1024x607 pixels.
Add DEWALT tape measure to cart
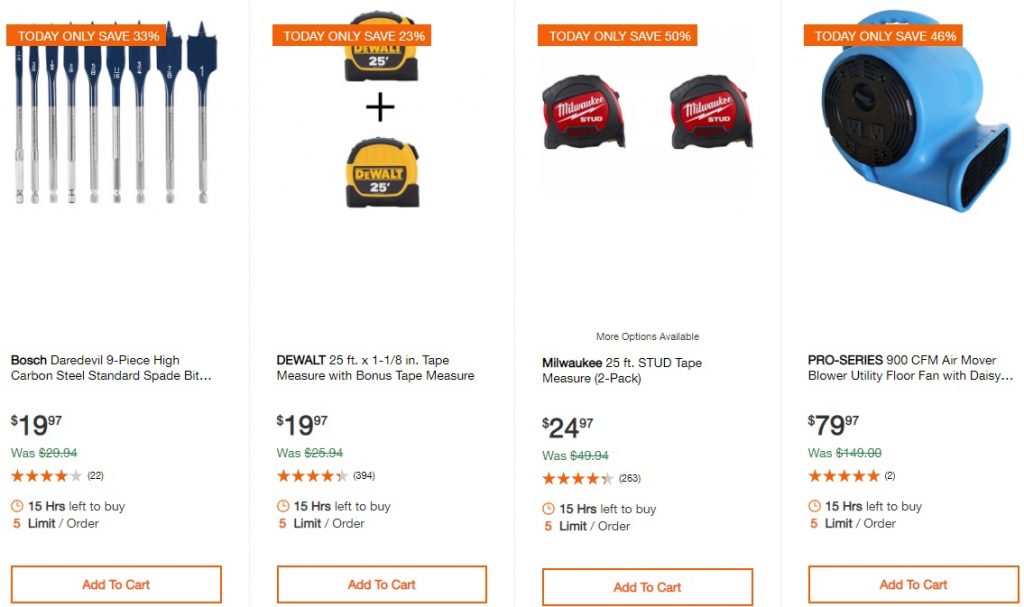click(x=381, y=584)
